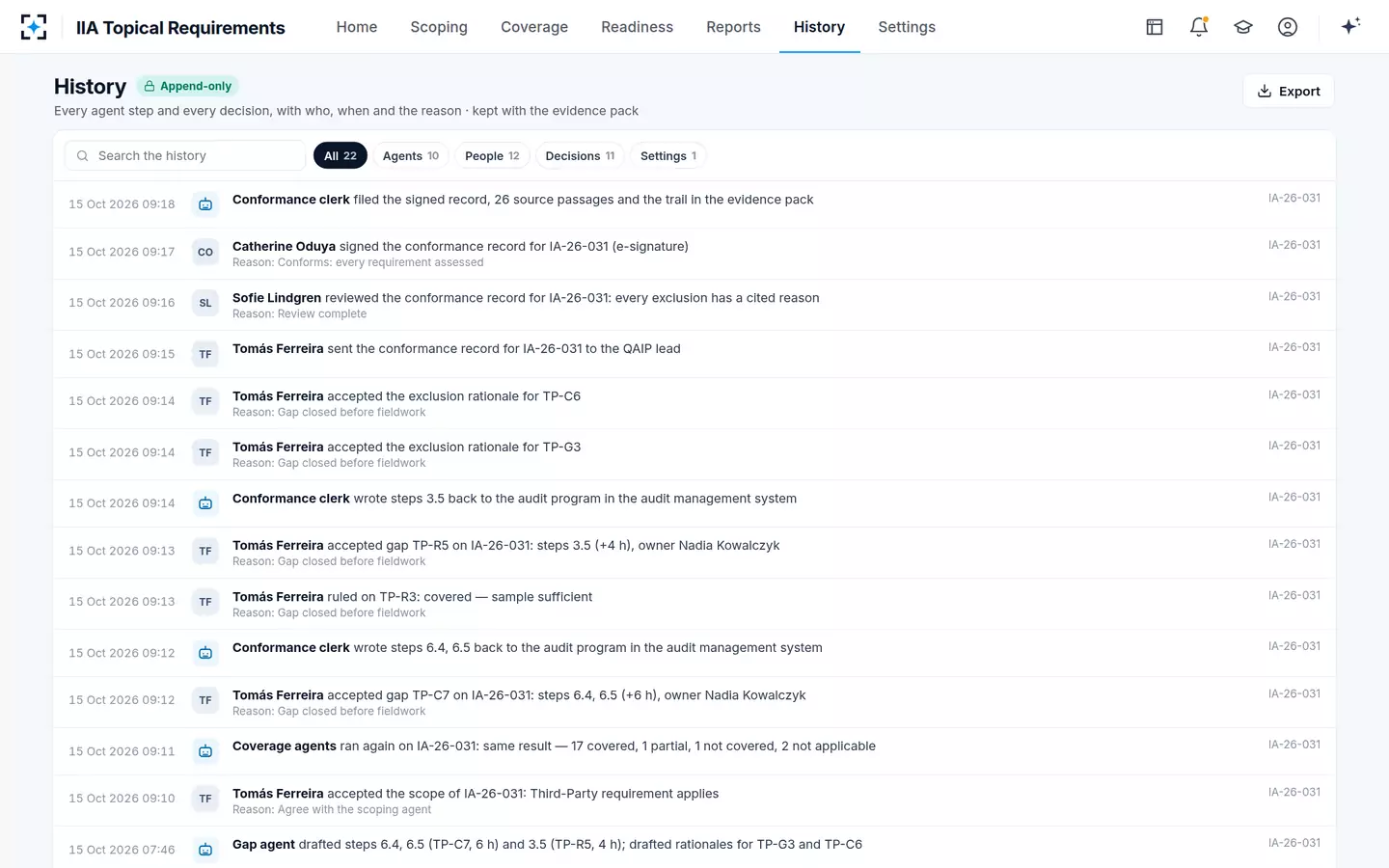Open the Reports tab

(733, 27)
